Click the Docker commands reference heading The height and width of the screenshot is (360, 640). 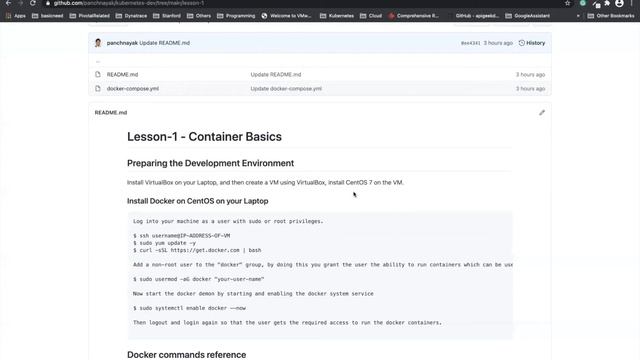click(x=187, y=355)
